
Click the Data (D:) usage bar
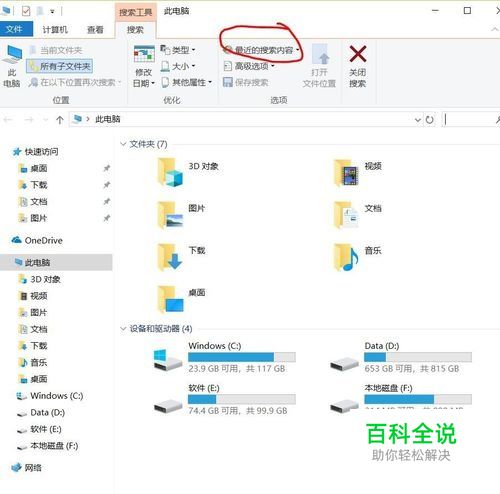coord(418,357)
